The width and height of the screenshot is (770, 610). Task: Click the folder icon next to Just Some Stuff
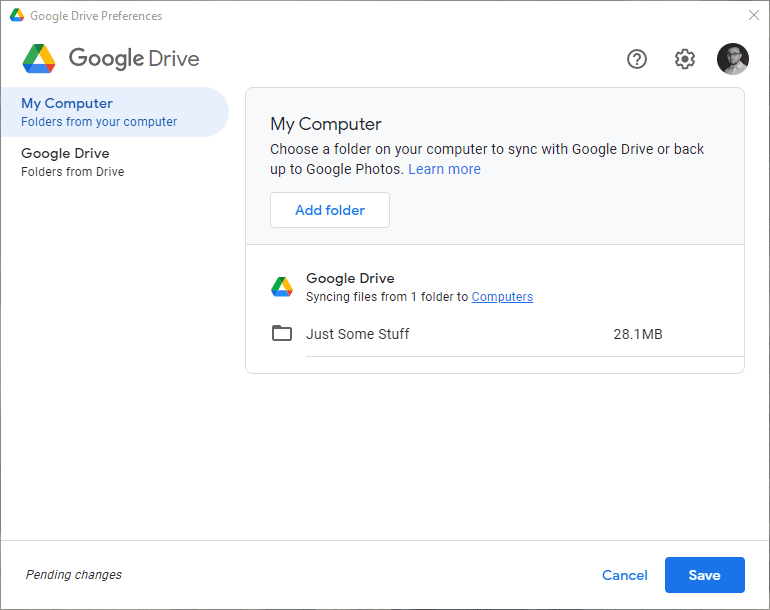(x=282, y=333)
